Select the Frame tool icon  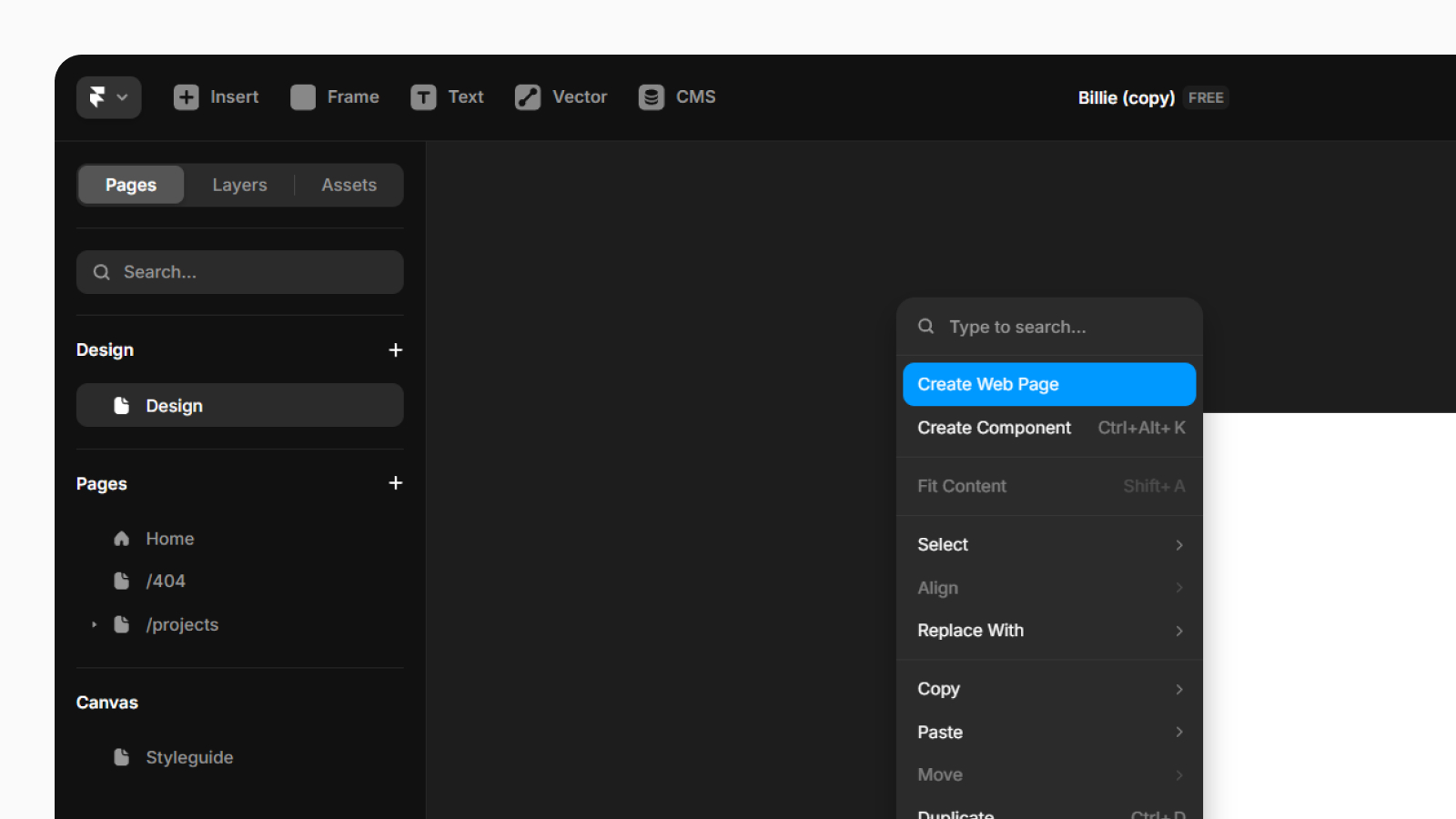pyautogui.click(x=303, y=97)
